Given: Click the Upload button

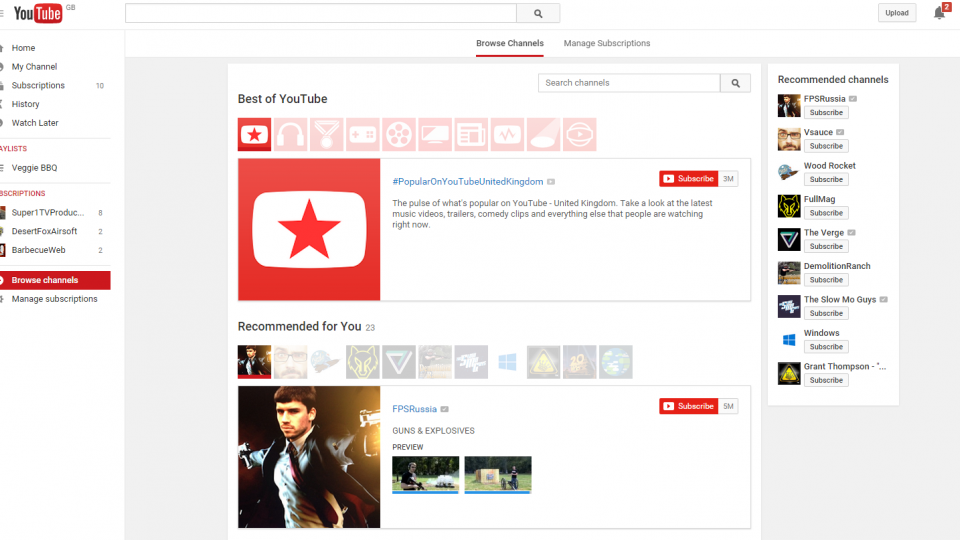Looking at the screenshot, I should pos(896,13).
